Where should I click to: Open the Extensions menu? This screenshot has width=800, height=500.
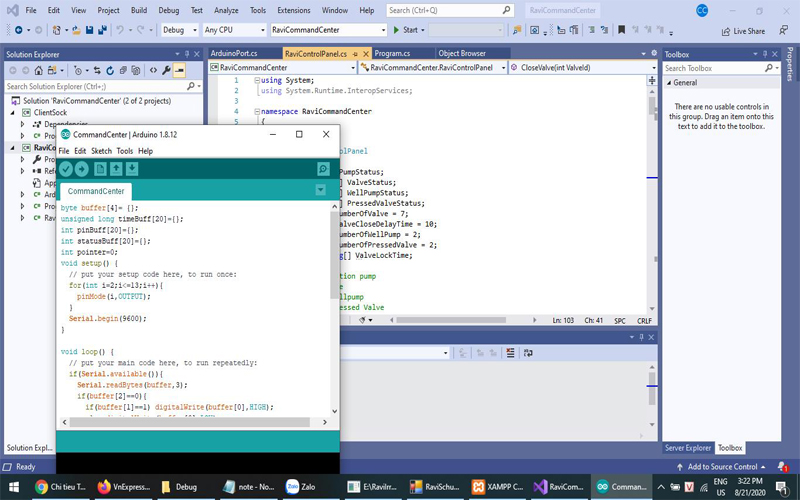click(x=293, y=10)
